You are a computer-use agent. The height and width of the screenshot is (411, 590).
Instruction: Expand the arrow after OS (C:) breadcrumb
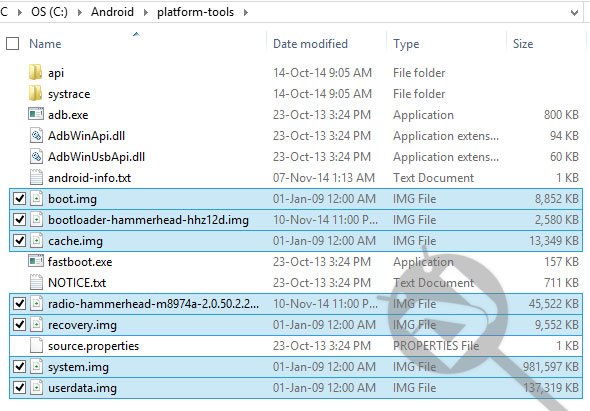(x=79, y=12)
